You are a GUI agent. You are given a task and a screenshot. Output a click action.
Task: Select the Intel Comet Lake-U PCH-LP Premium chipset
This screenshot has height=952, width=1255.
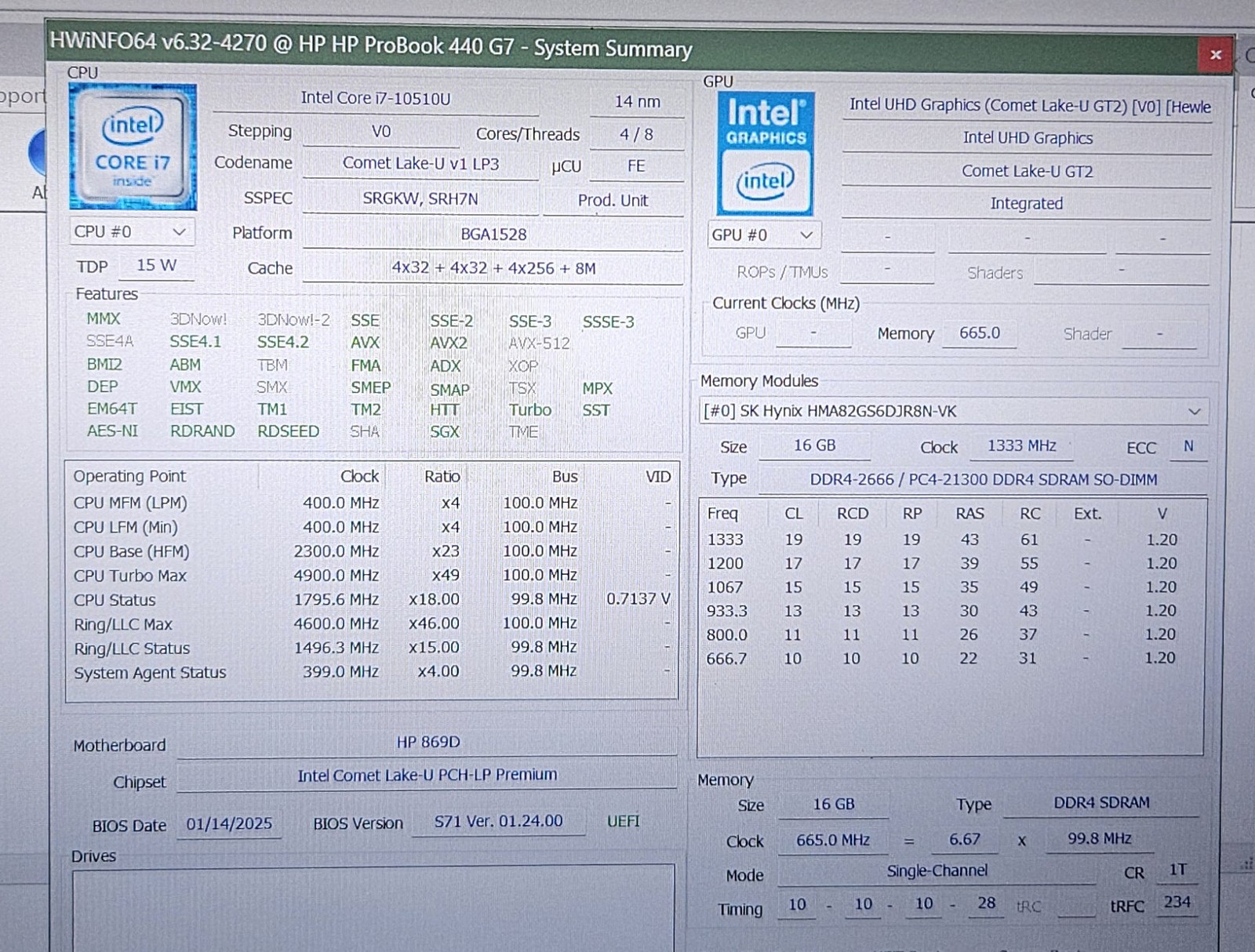click(427, 775)
